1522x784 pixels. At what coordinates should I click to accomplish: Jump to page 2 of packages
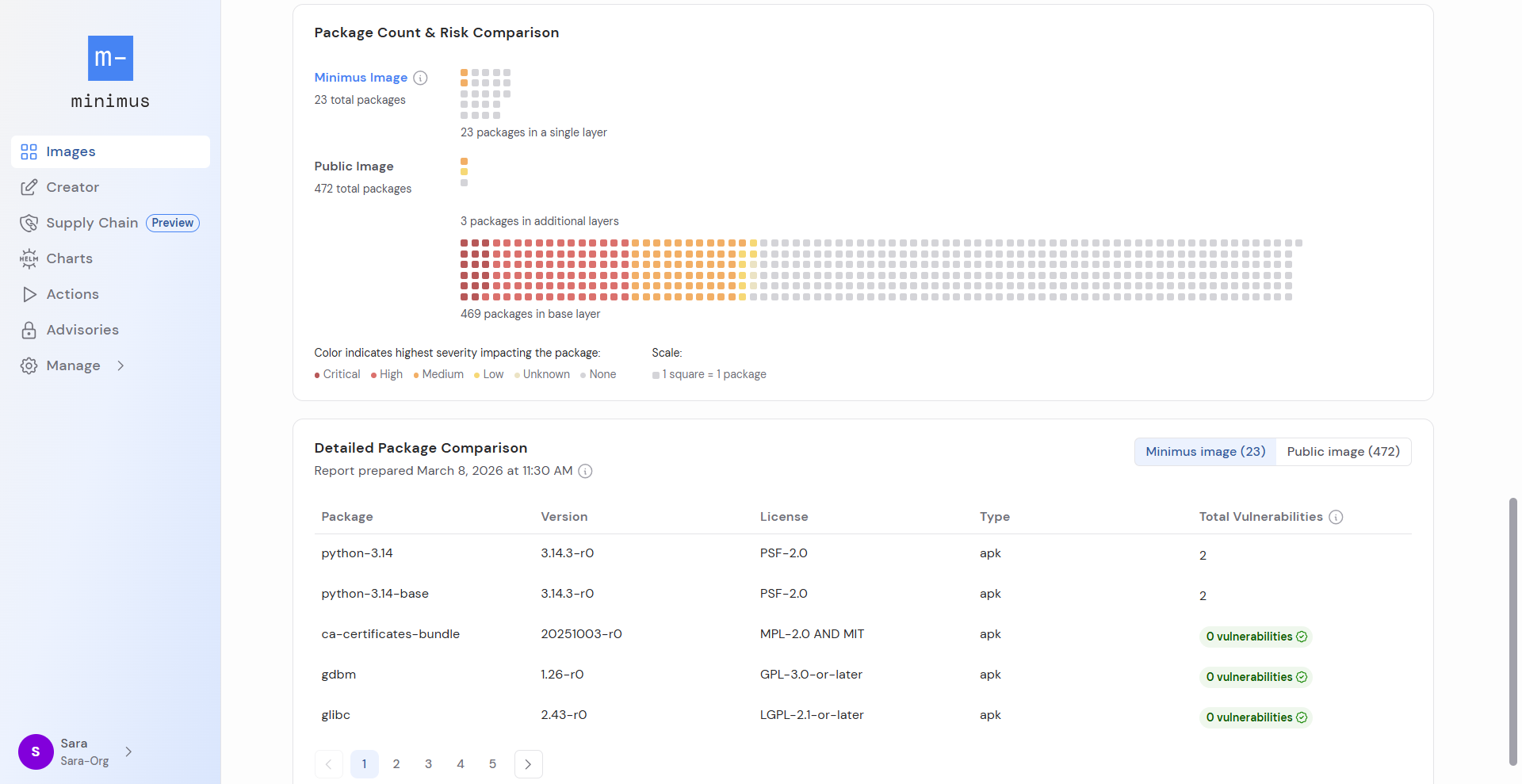(396, 764)
